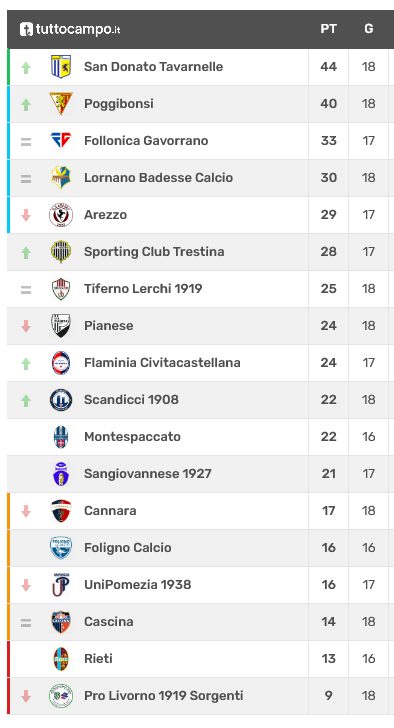394x728 pixels.
Task: Open the Sangiovannese 1927 team link
Action: click(148, 474)
